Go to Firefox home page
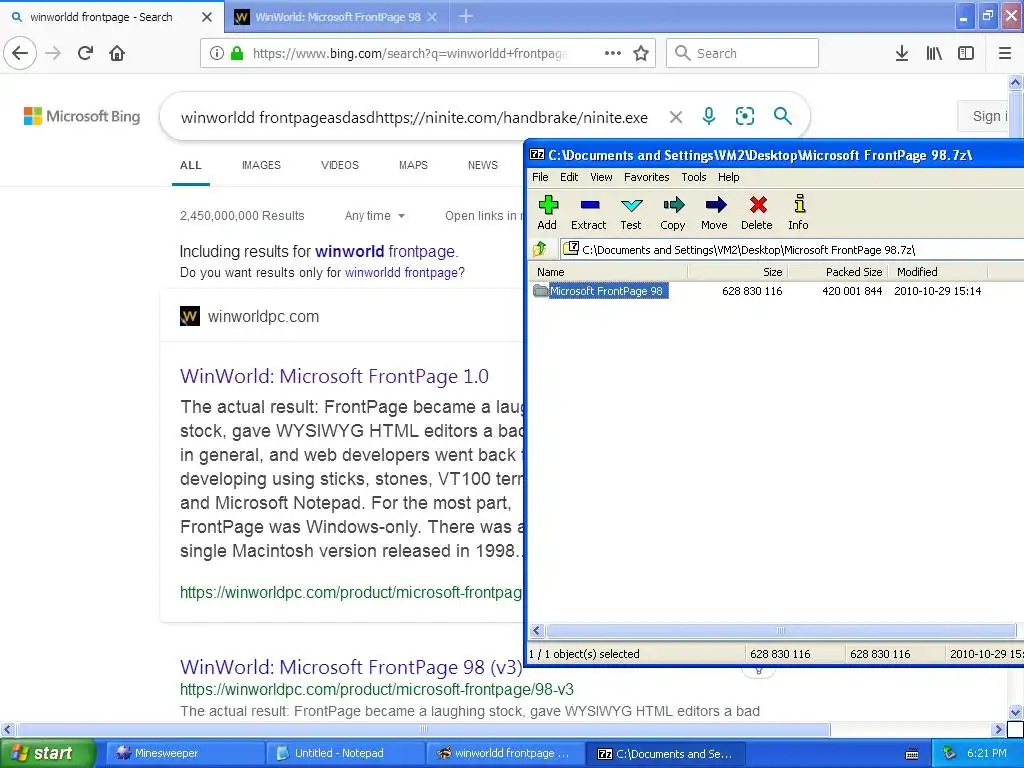 [x=117, y=53]
